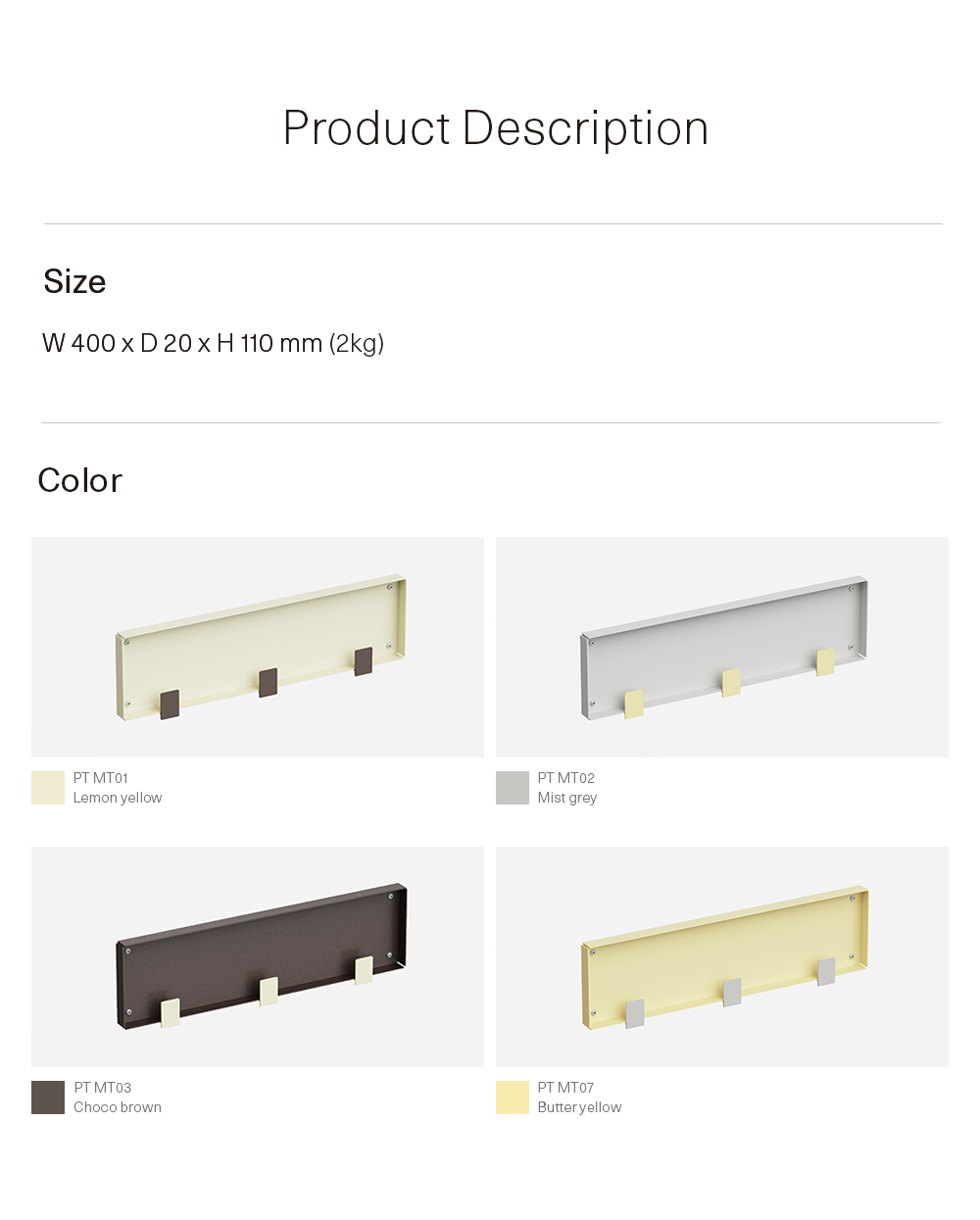This screenshot has height=1220, width=980.
Task: Select the PT MT02 color code
Action: tap(566, 778)
